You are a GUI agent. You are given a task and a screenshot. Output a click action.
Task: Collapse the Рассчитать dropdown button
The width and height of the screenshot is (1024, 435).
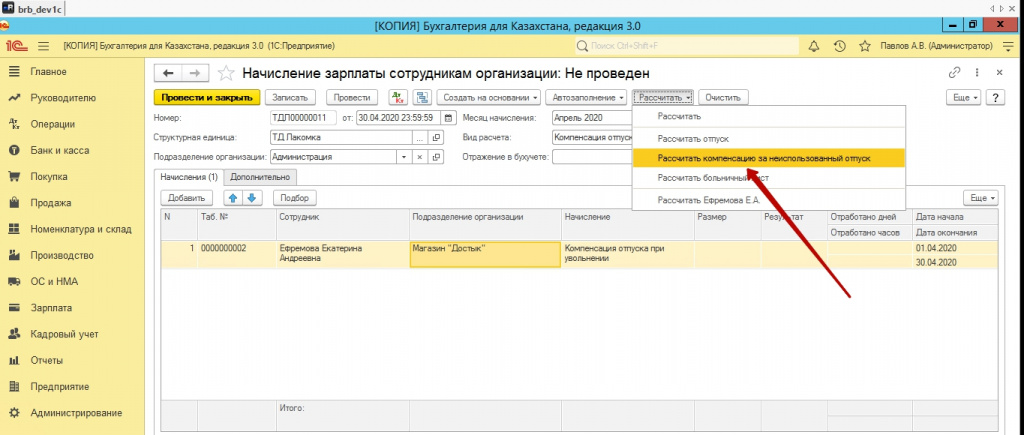pos(664,97)
